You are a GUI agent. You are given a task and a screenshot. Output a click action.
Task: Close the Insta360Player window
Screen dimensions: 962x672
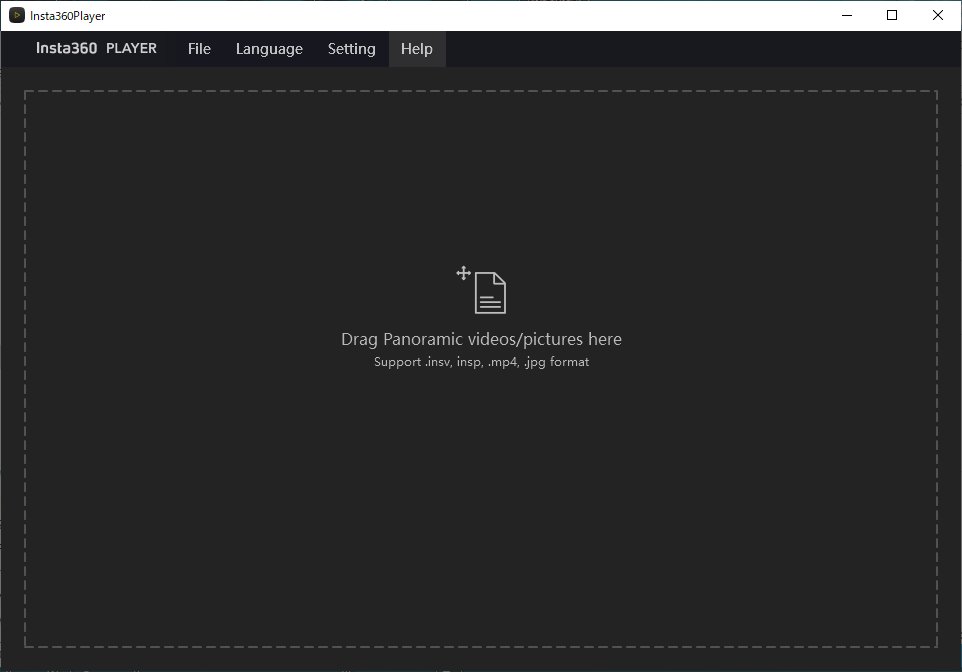[937, 15]
